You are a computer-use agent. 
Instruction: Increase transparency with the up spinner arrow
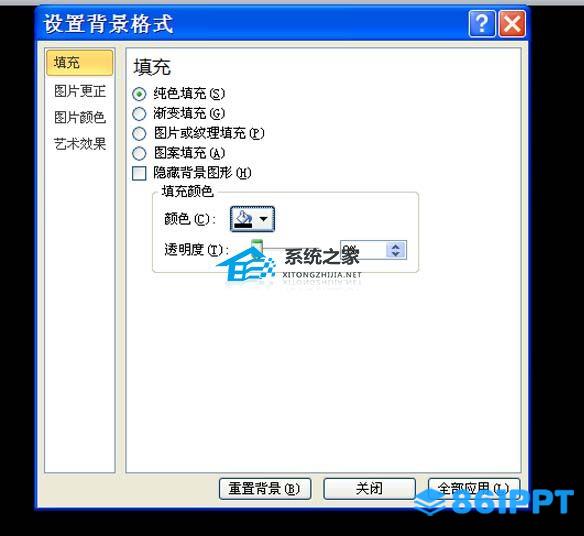(x=396, y=246)
